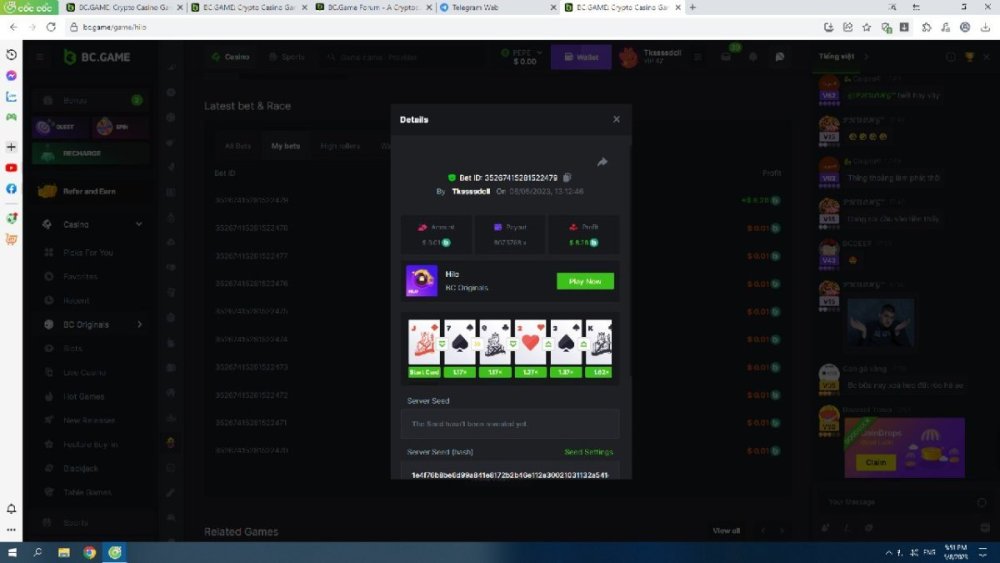The width and height of the screenshot is (1000, 563).
Task: Expand BC Originals submenu arrow
Action: pyautogui.click(x=139, y=325)
